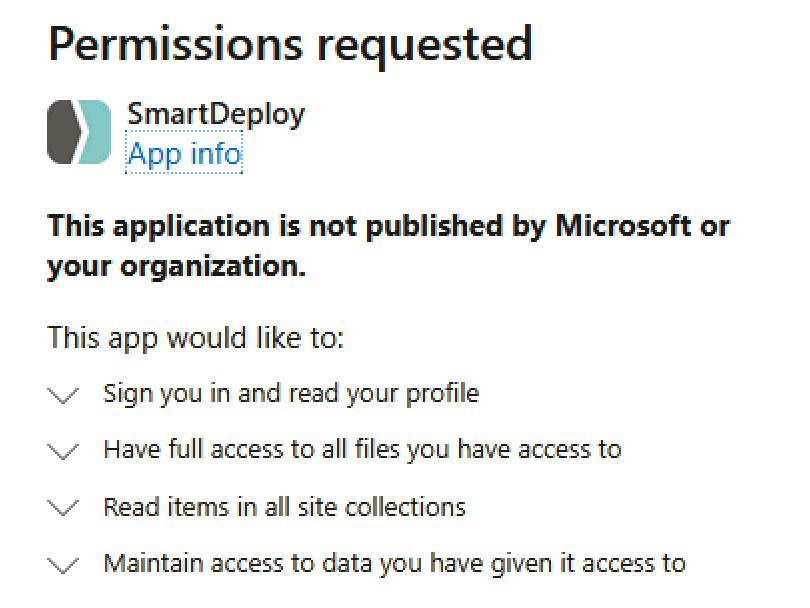The width and height of the screenshot is (810, 608).
Task: Click the bold not published by Microsoft warning
Action: tap(388, 246)
